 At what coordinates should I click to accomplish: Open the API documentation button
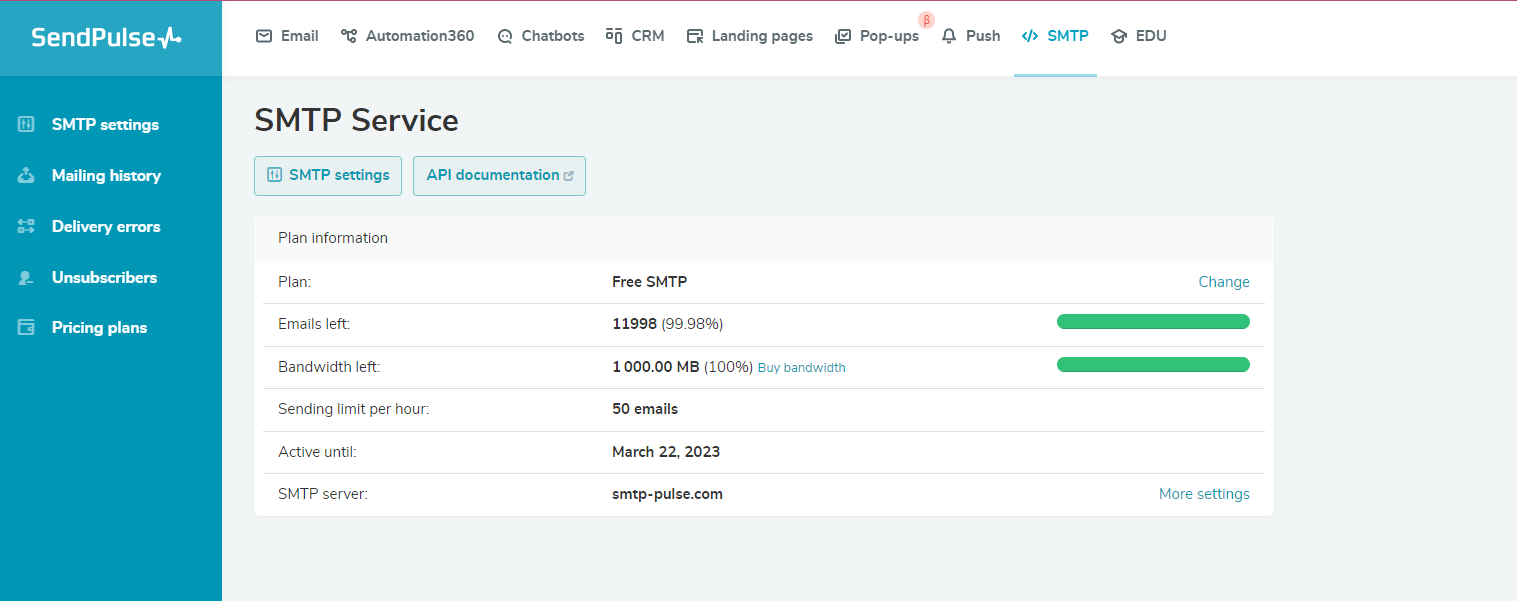coord(499,175)
